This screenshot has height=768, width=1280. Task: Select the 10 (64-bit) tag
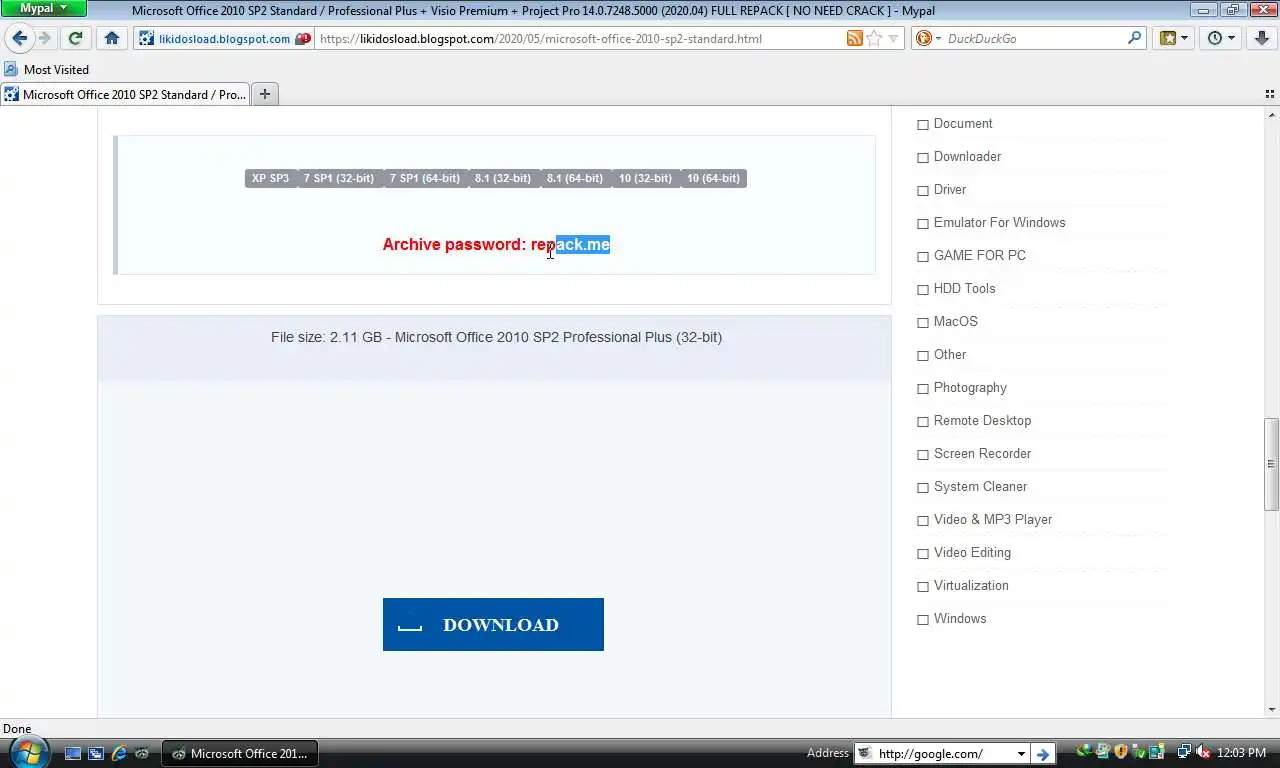point(714,178)
